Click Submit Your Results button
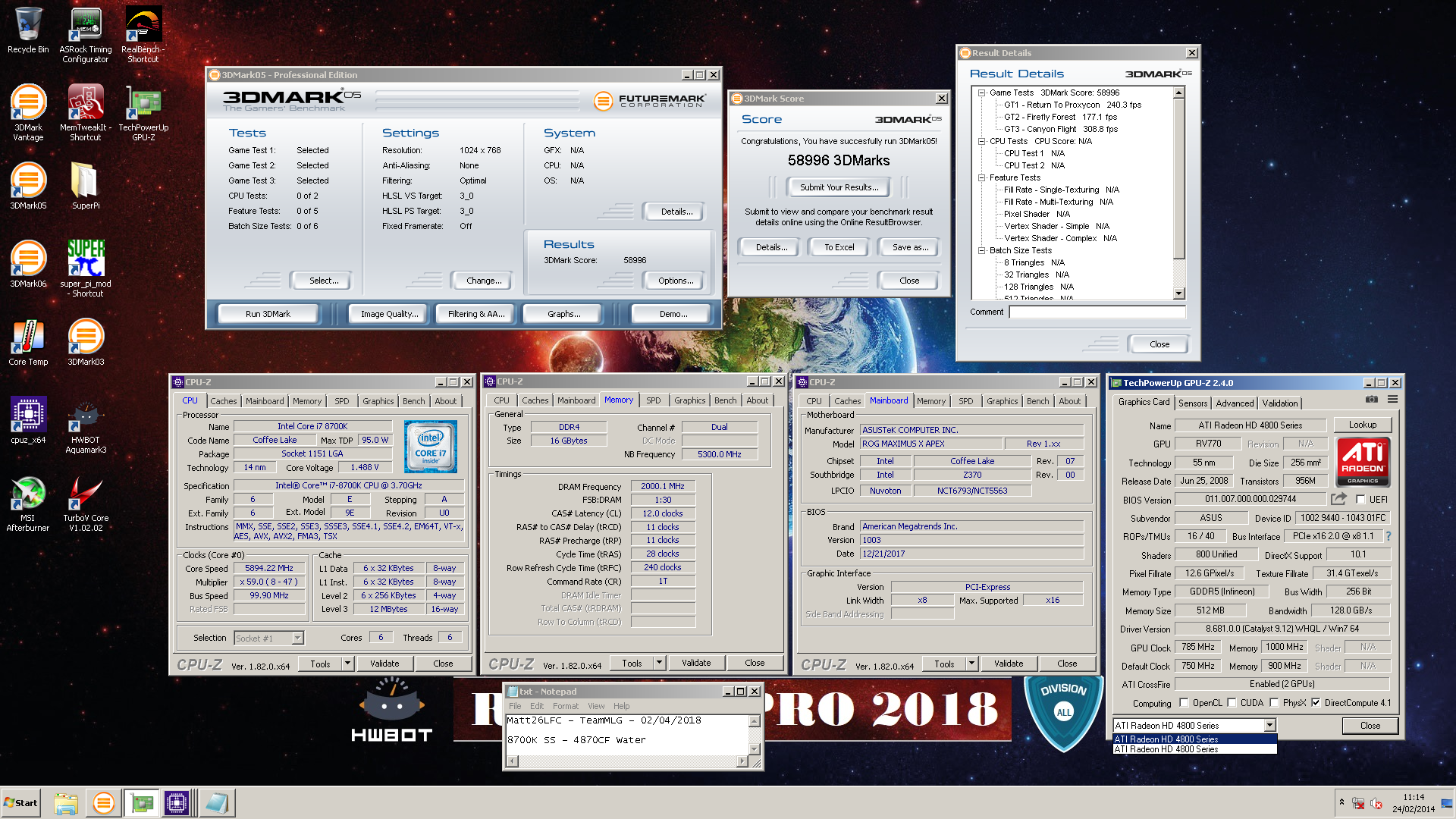The width and height of the screenshot is (1456, 819). click(x=839, y=187)
